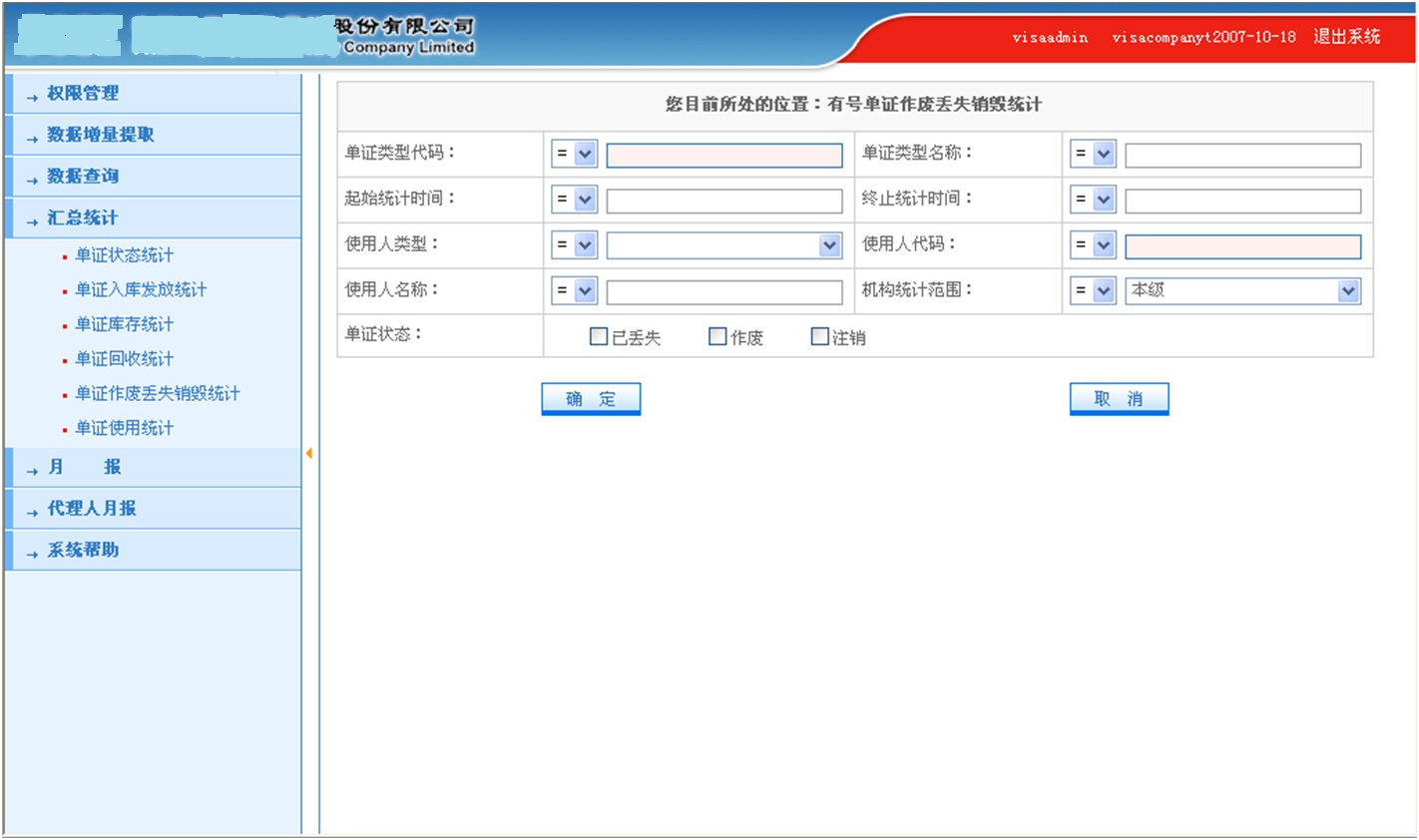Collapse the 汇总统计 menu
The width and height of the screenshot is (1419, 840).
(153, 217)
